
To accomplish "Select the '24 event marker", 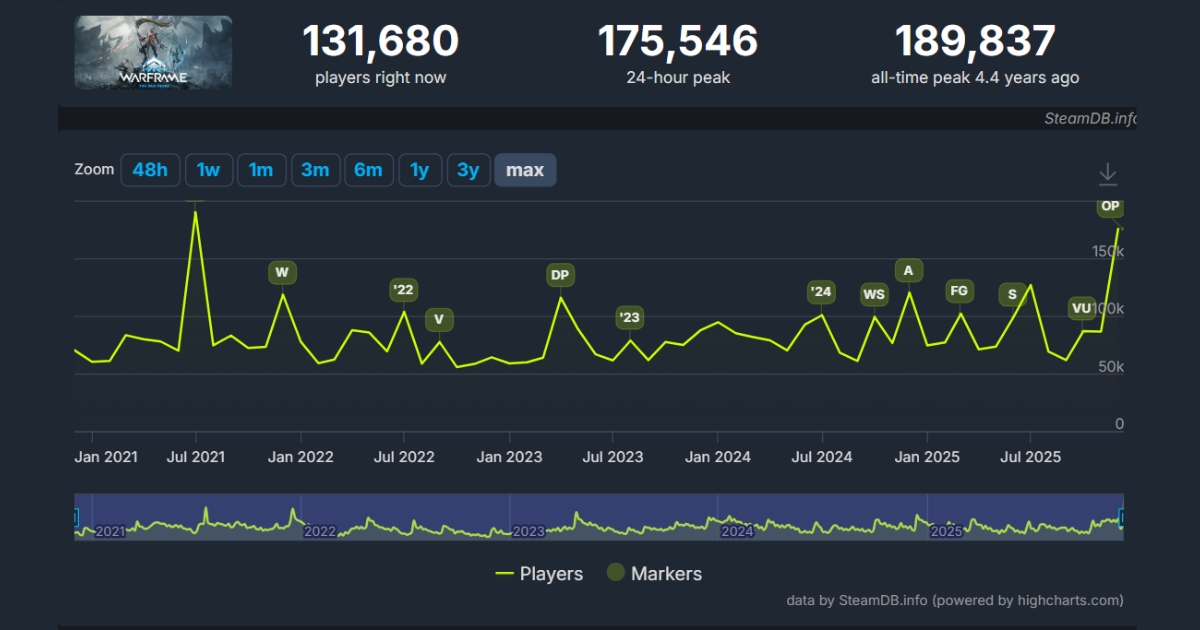I will (x=820, y=293).
